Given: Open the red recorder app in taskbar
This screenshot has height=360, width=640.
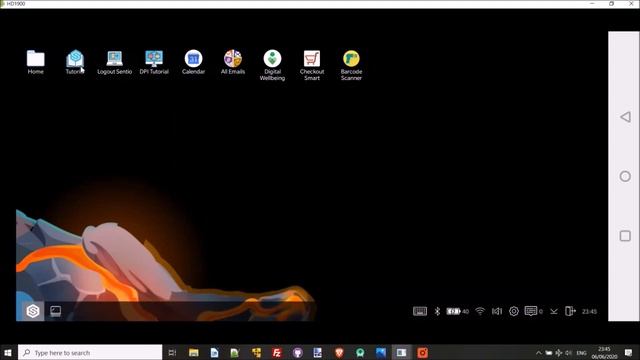Looking at the screenshot, I should click(x=422, y=352).
